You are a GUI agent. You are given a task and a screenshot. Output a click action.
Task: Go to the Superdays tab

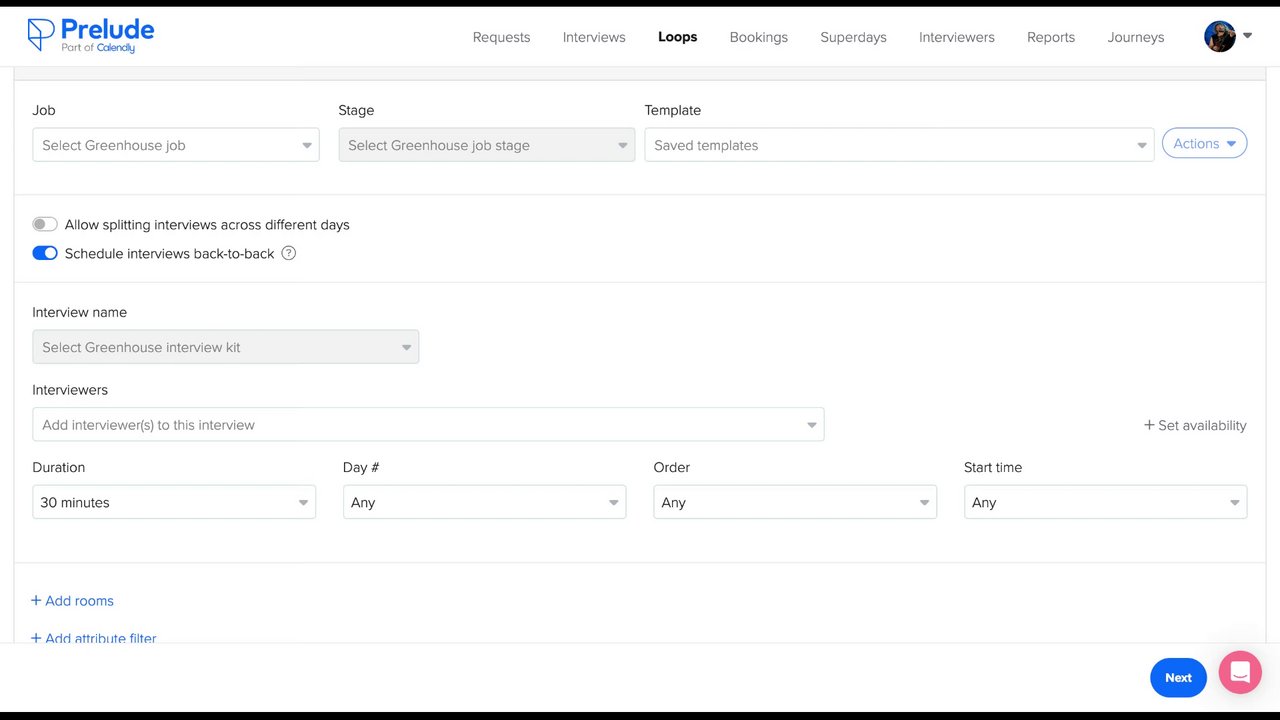(x=853, y=37)
